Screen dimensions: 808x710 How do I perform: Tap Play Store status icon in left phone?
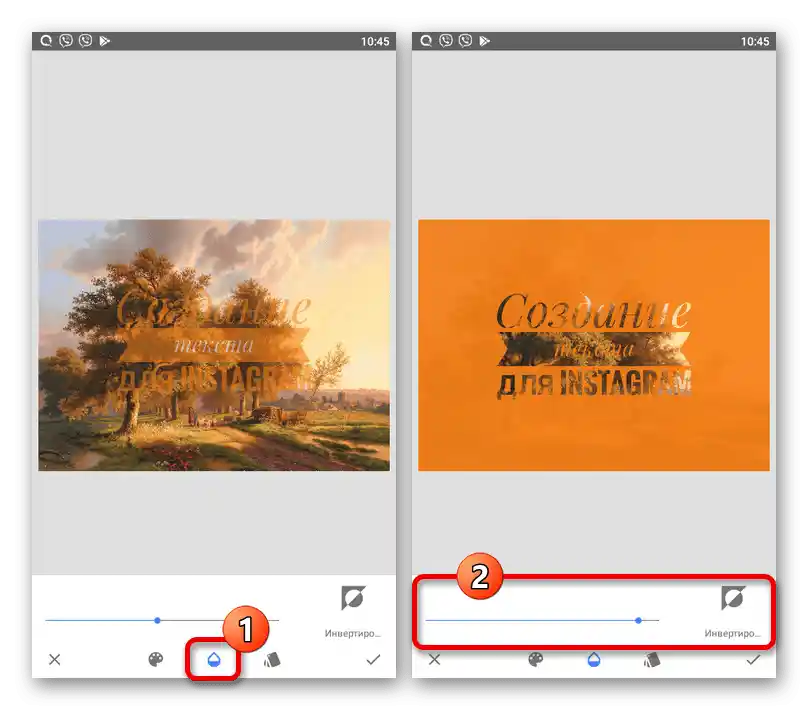[x=105, y=41]
